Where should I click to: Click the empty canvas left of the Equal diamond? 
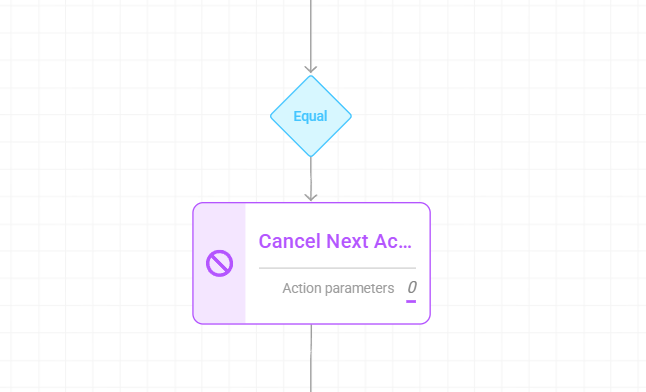coord(136,116)
